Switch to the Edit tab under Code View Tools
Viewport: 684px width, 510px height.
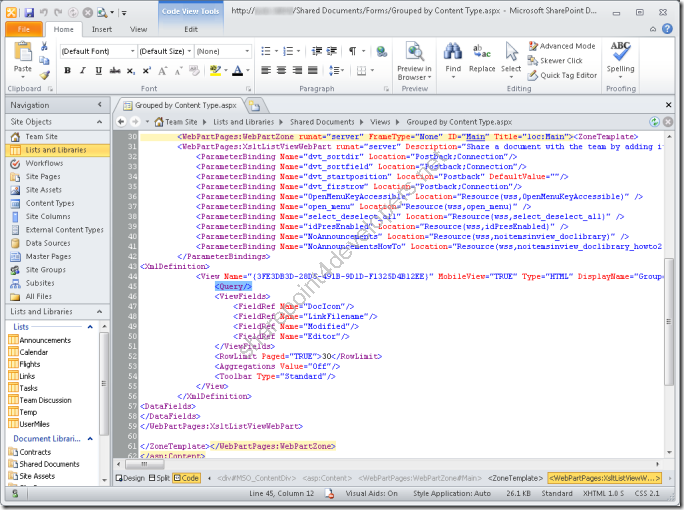click(191, 29)
